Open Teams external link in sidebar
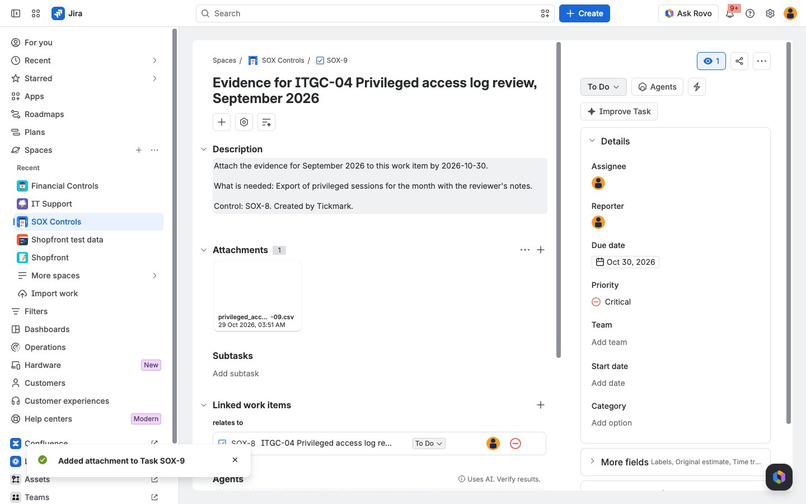806x504 pixels. pyautogui.click(x=154, y=497)
